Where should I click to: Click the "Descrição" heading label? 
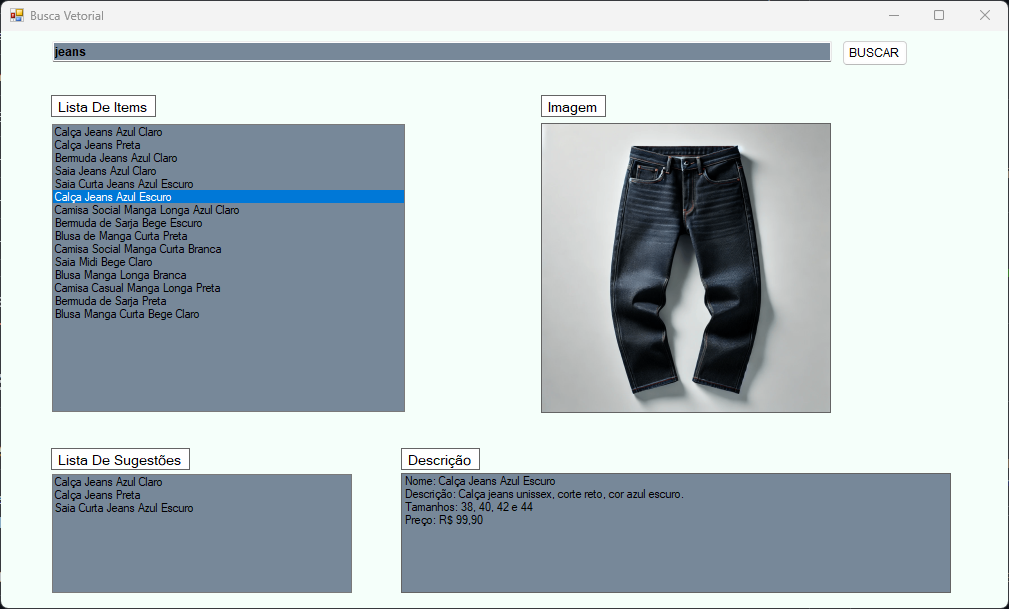pos(440,460)
